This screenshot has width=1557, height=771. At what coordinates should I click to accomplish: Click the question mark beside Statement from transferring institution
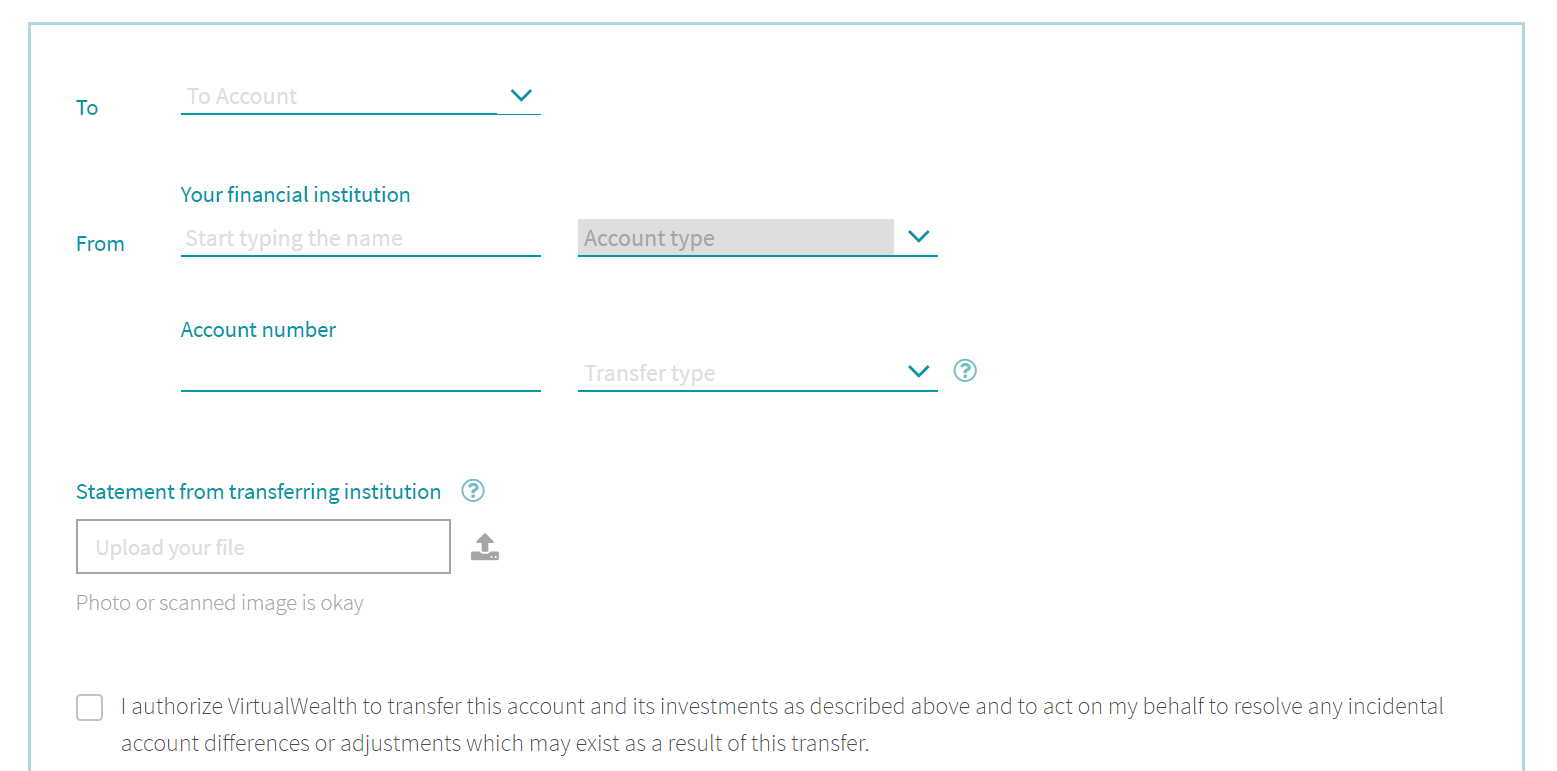472,491
